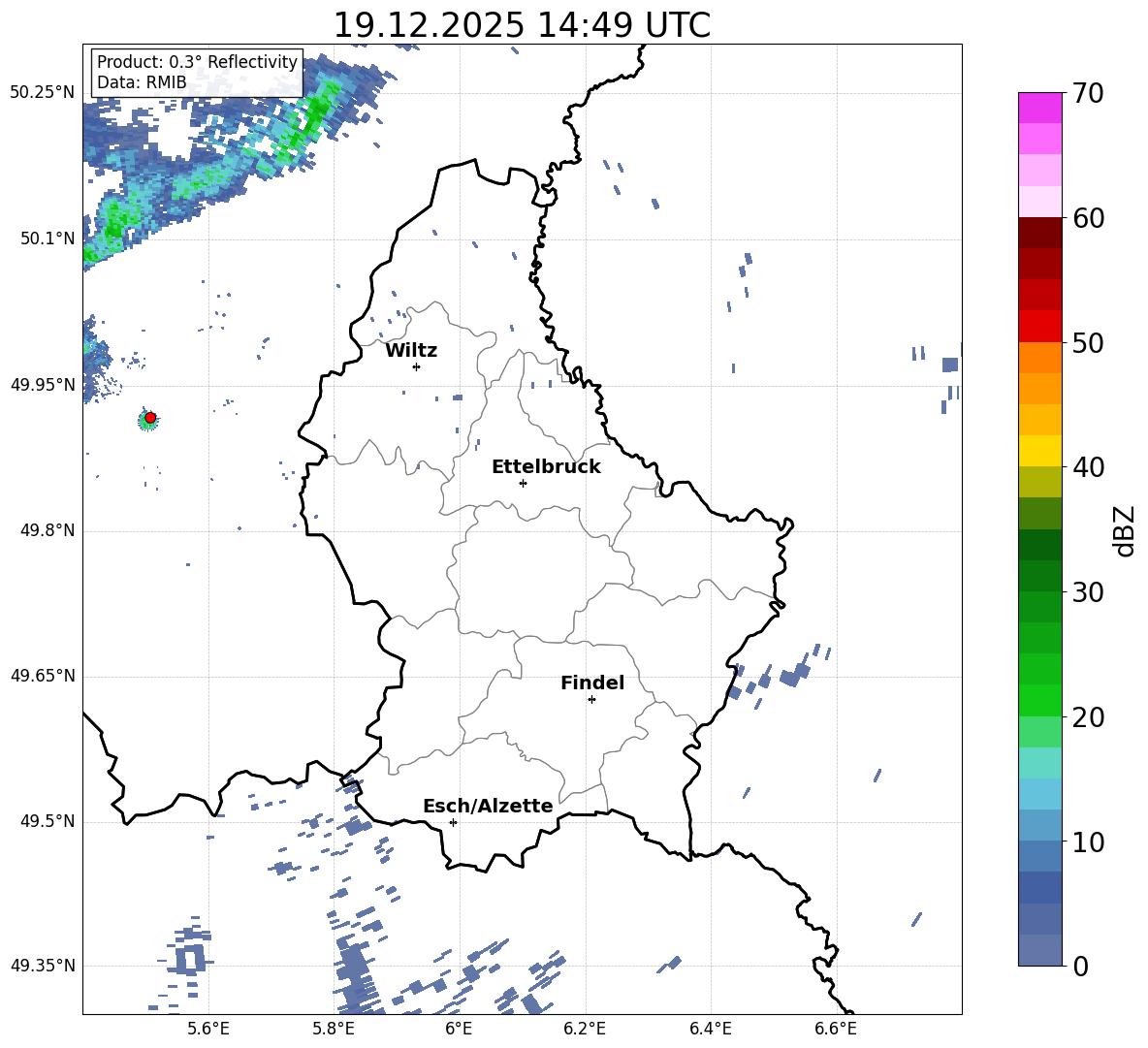Click the 6.6°E longitude label
This screenshot has height=1048, width=1148.
836,1029
